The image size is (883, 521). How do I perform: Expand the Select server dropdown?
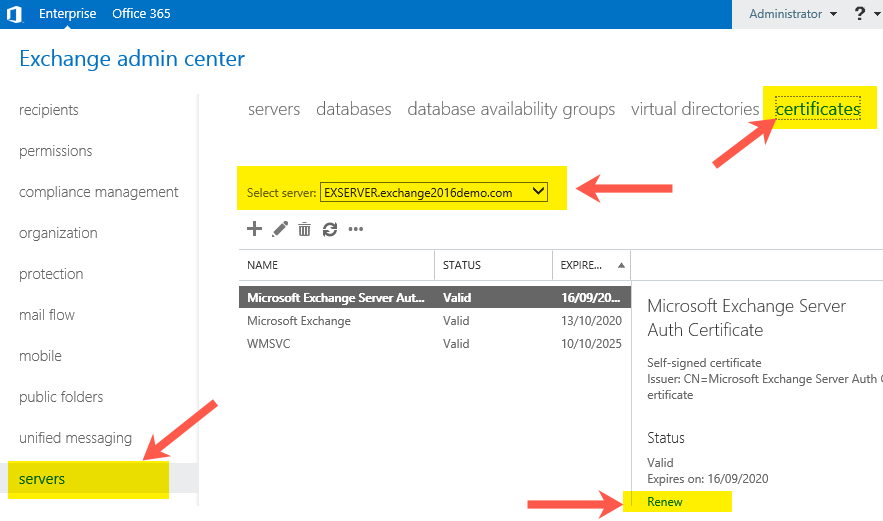click(x=538, y=192)
